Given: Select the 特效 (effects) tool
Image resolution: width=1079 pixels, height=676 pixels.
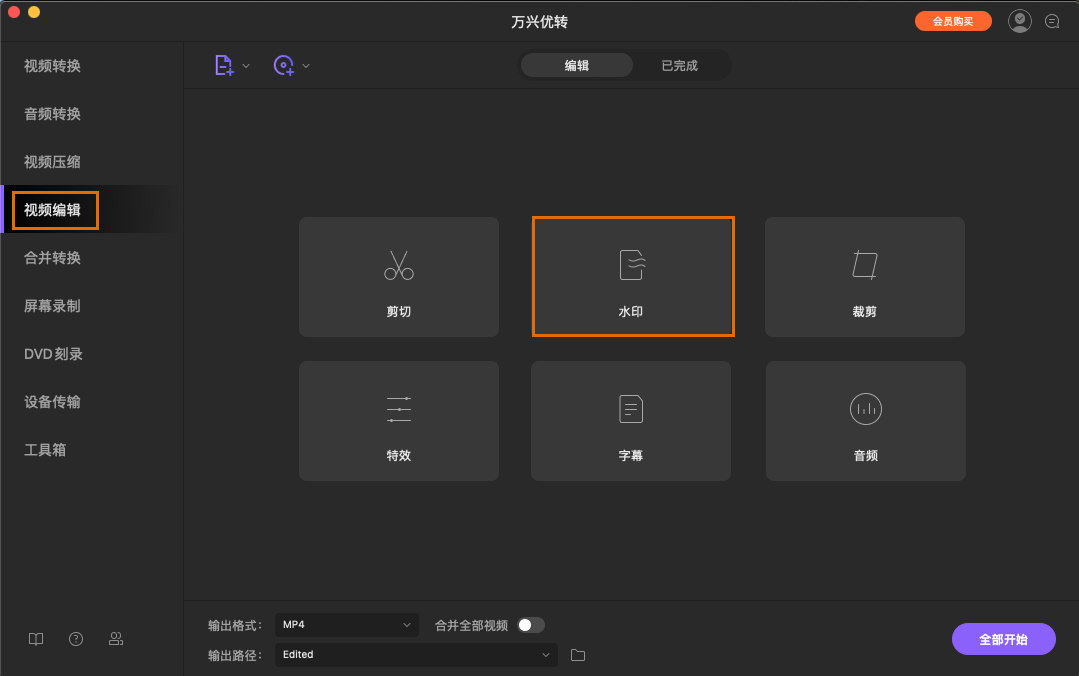Looking at the screenshot, I should coord(398,421).
